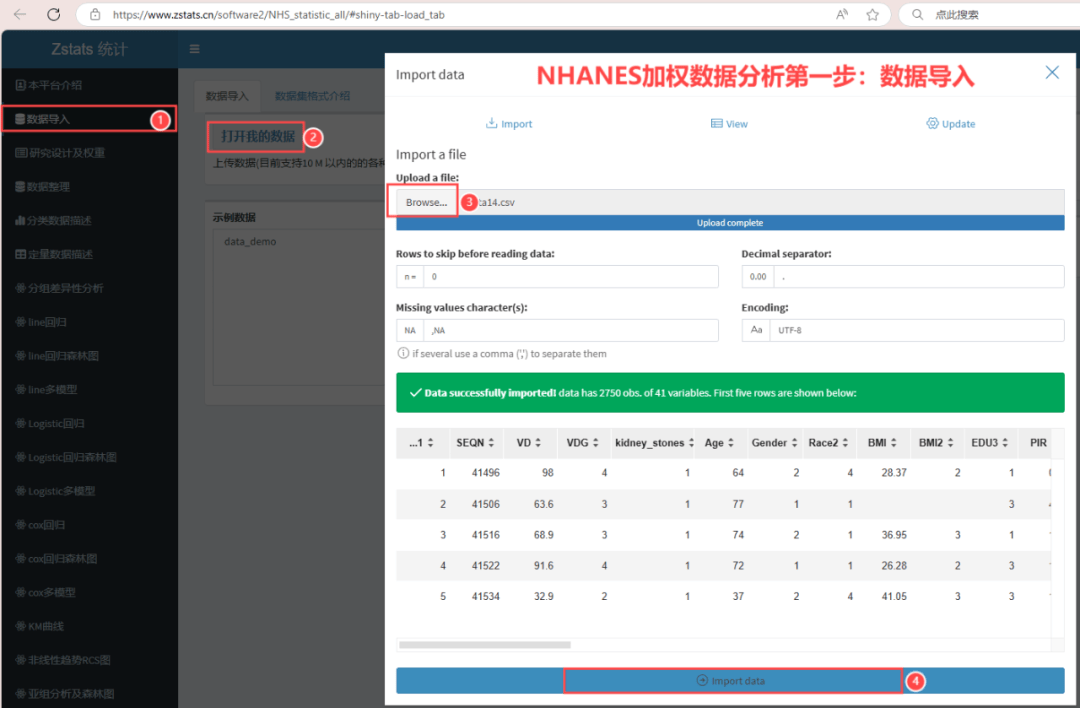Switch to the 数据导入 tab

pyautogui.click(x=226, y=96)
